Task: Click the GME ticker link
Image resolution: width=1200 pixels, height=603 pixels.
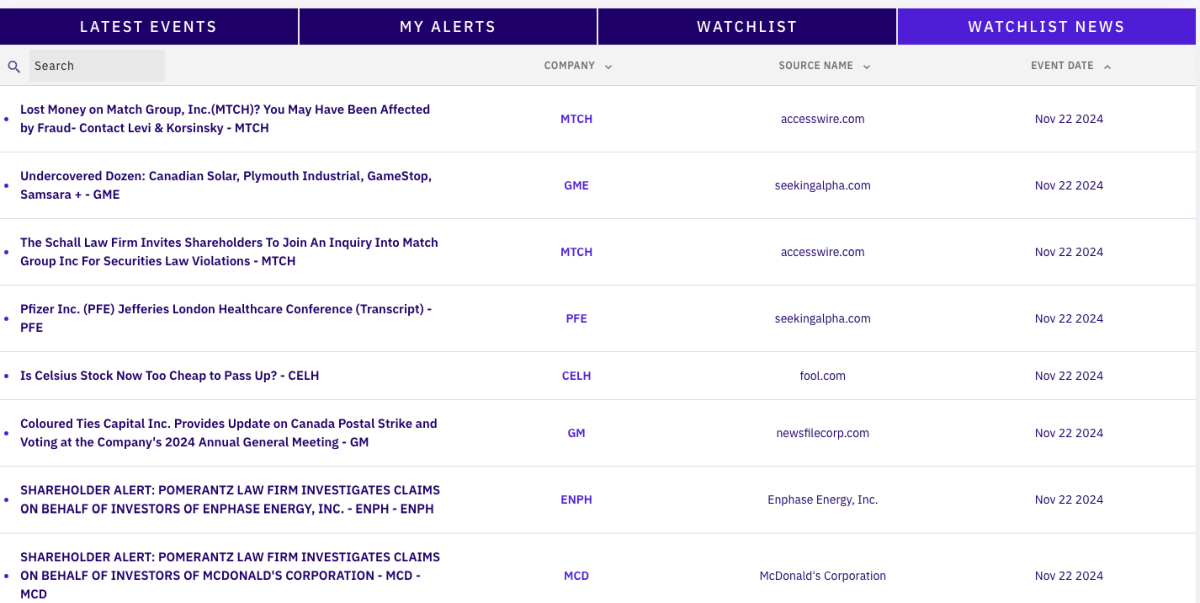Action: coord(576,185)
